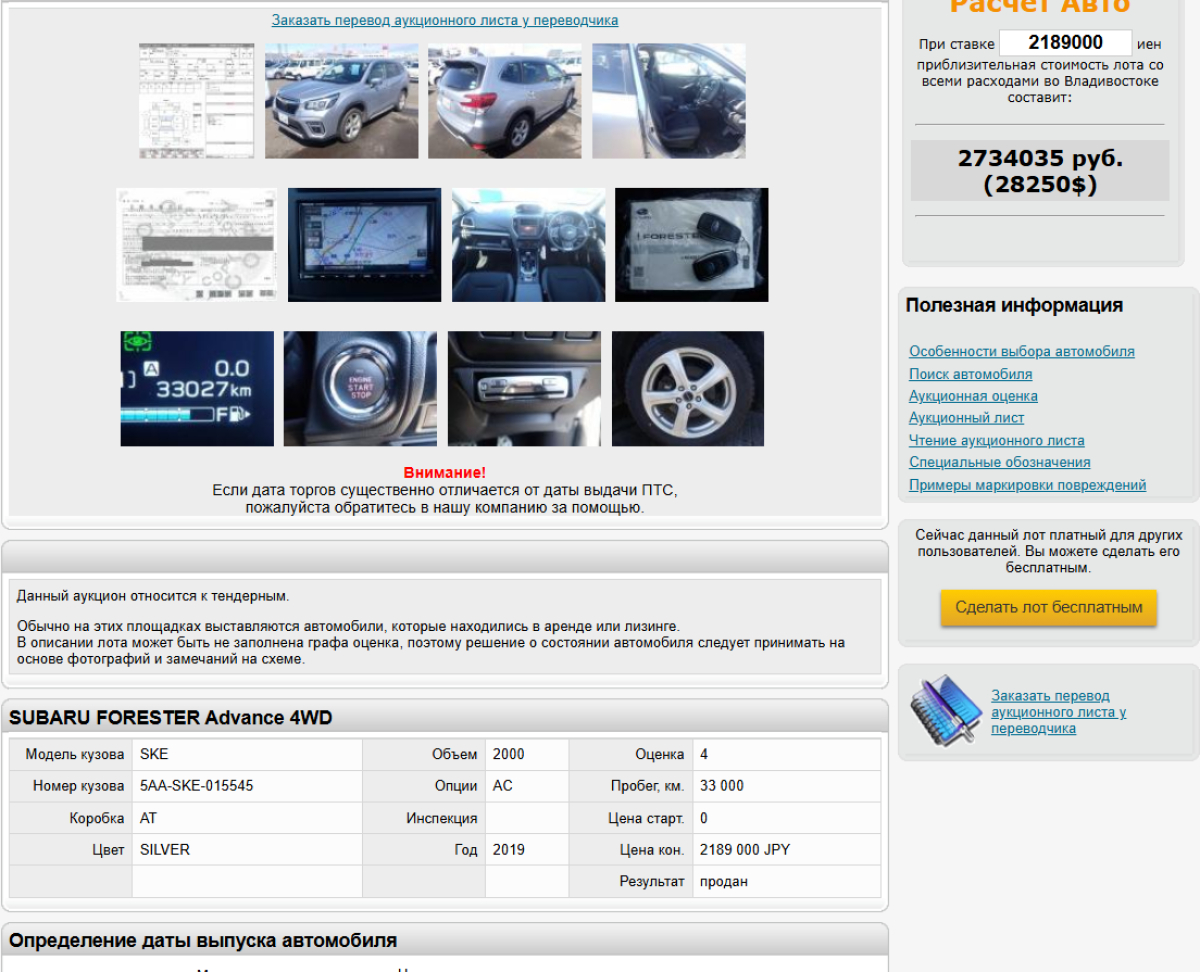
Task: View the rear view photo of silver Forester
Action: pyautogui.click(x=505, y=101)
